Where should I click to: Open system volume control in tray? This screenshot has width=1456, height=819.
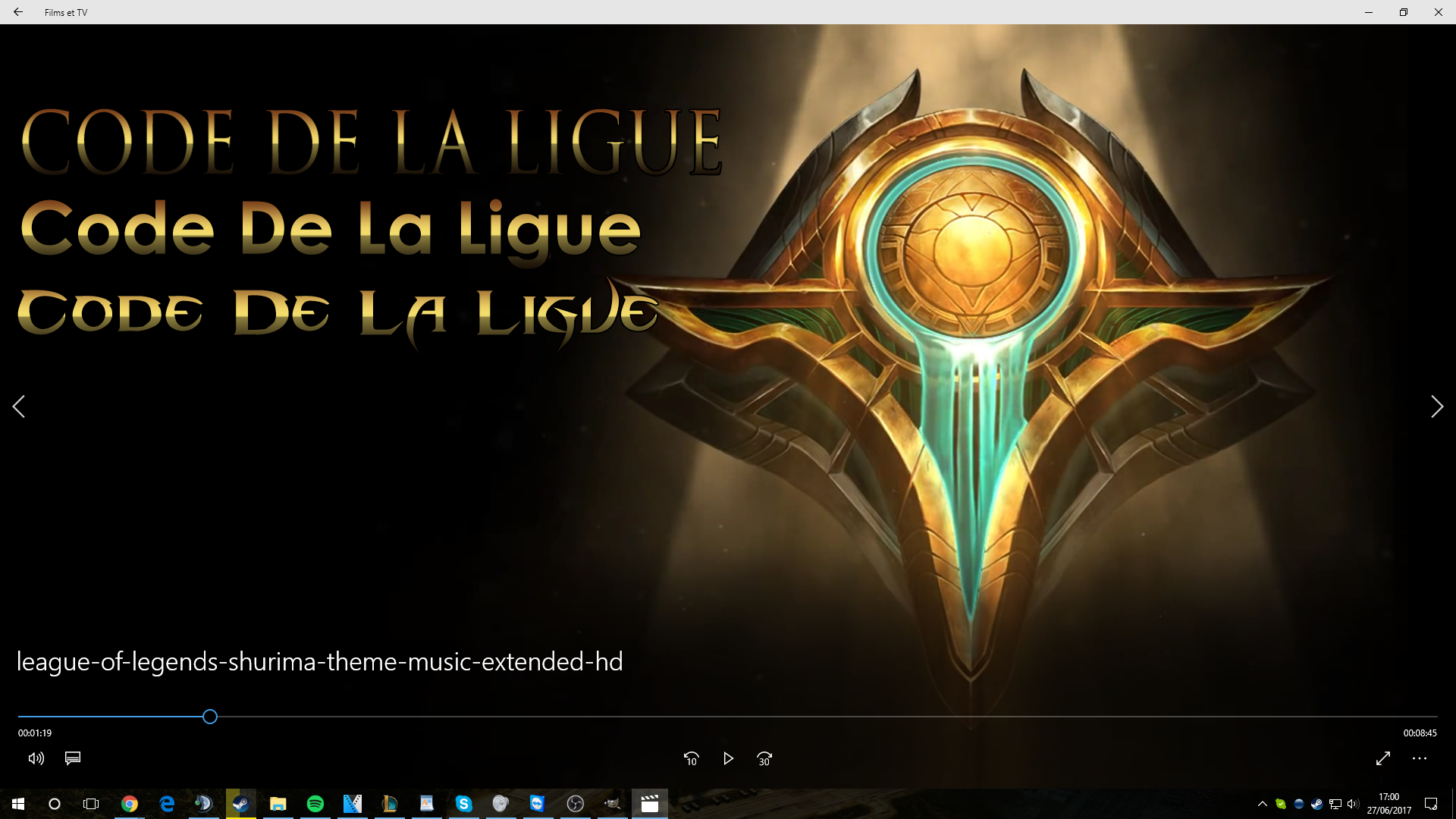click(x=1353, y=804)
